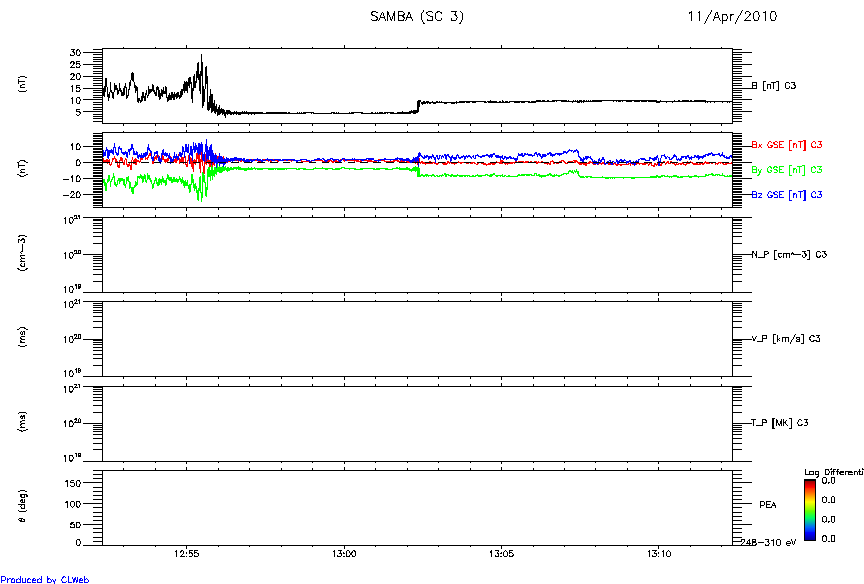864x584 pixels.
Task: Click the SAMBA (SC 3) plot title
Action: pyautogui.click(x=417, y=17)
